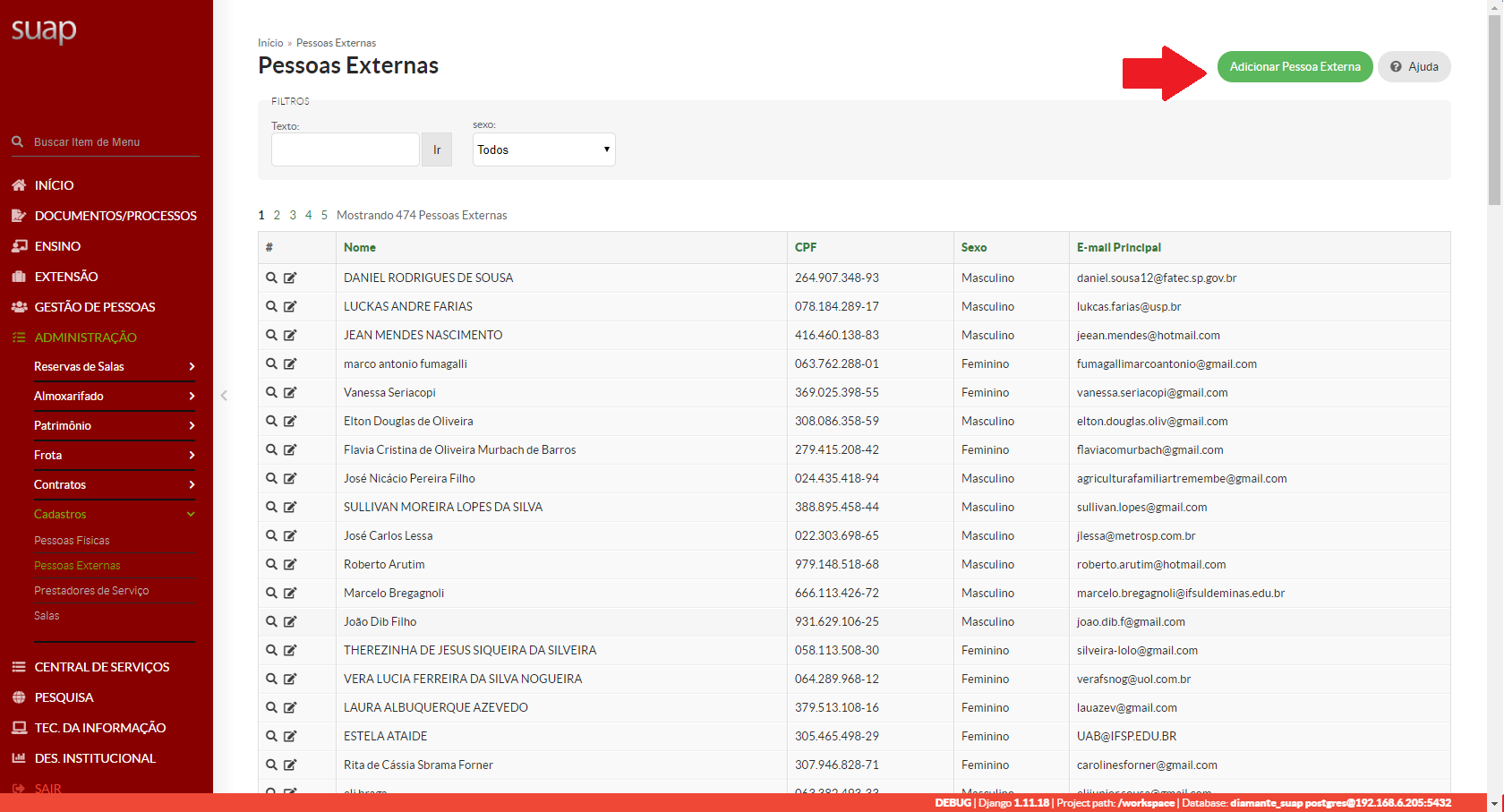The height and width of the screenshot is (812, 1504).
Task: Click the menu search magnifier icon
Action: coord(17,141)
